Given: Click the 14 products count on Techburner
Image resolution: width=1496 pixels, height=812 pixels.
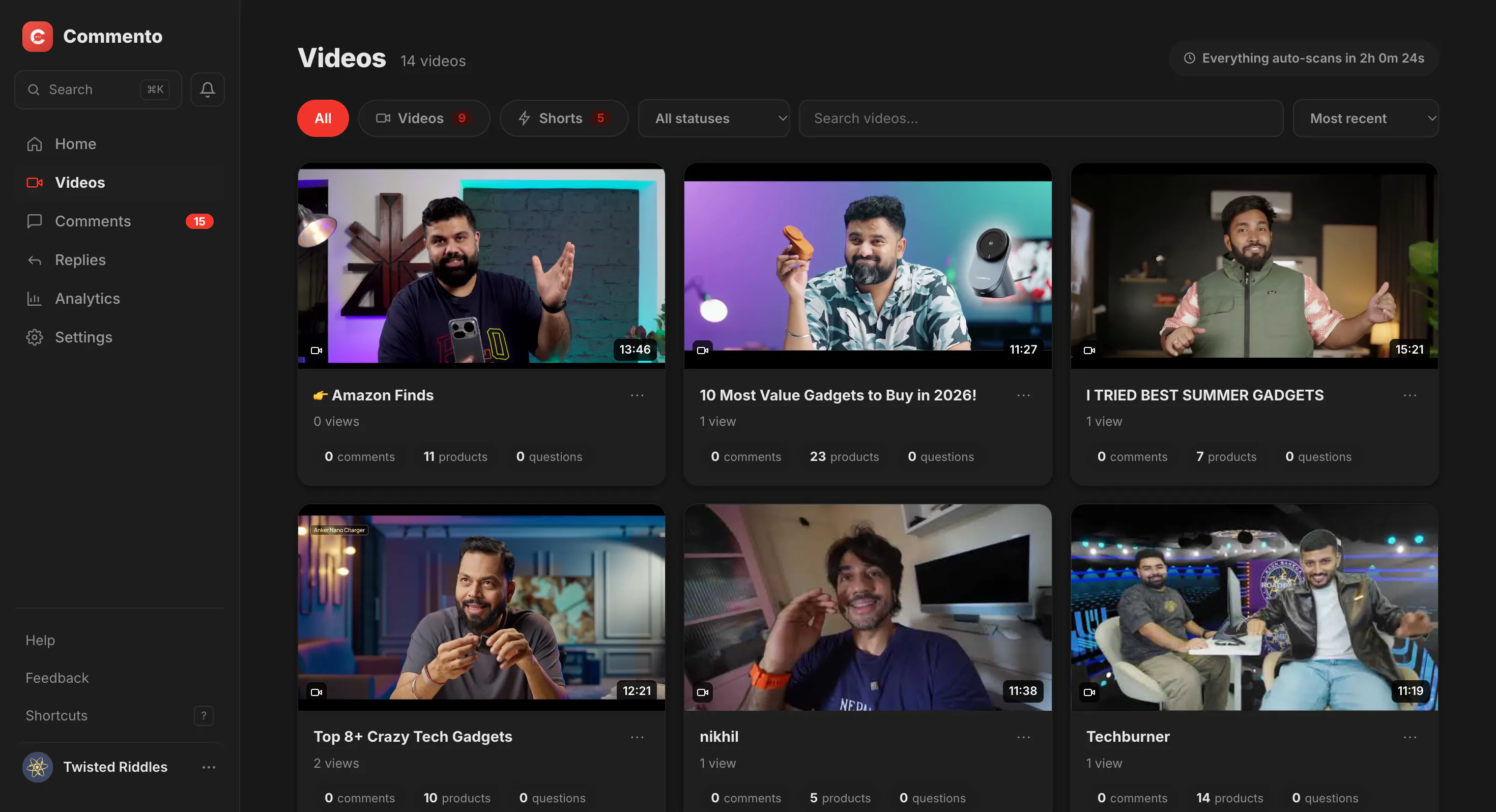Looking at the screenshot, I should [x=1229, y=798].
